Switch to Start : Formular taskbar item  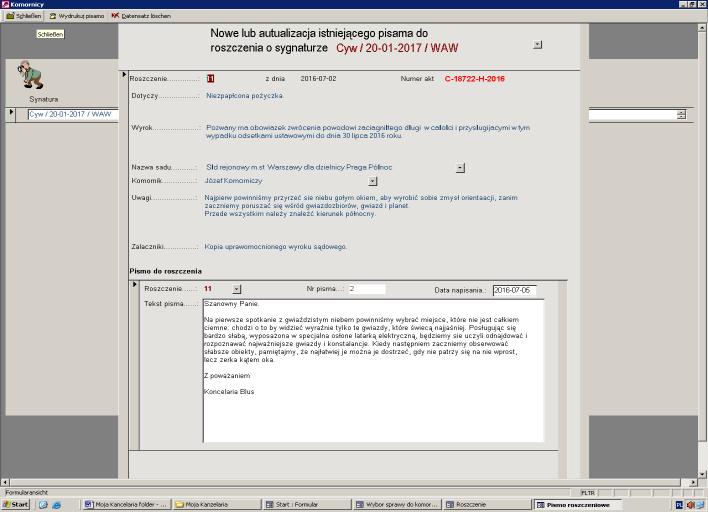tap(307, 505)
